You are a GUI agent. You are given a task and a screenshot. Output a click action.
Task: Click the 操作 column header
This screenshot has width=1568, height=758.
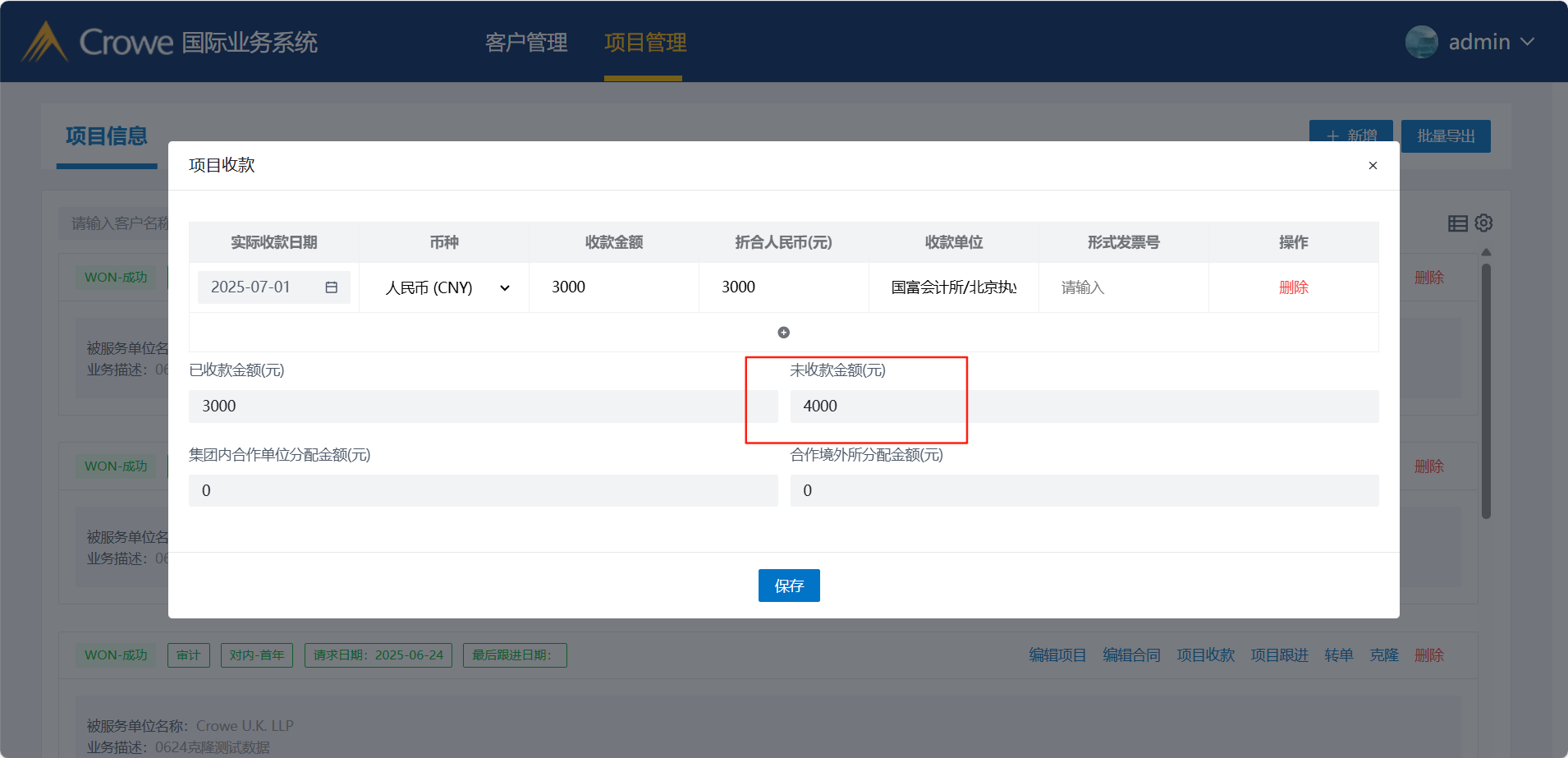tap(1294, 242)
